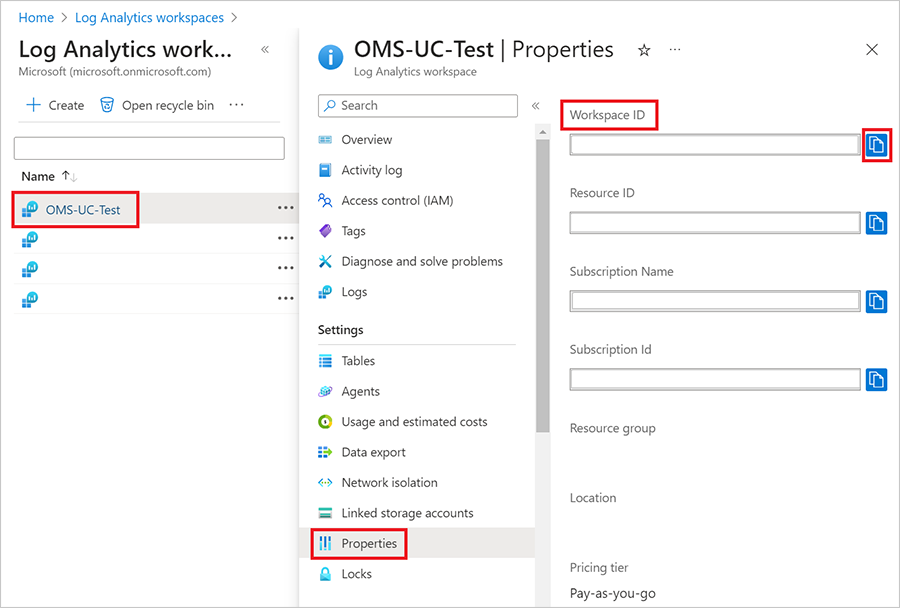Collapse the Log Analytics workspaces list pane
This screenshot has height=608, width=900.
click(265, 49)
